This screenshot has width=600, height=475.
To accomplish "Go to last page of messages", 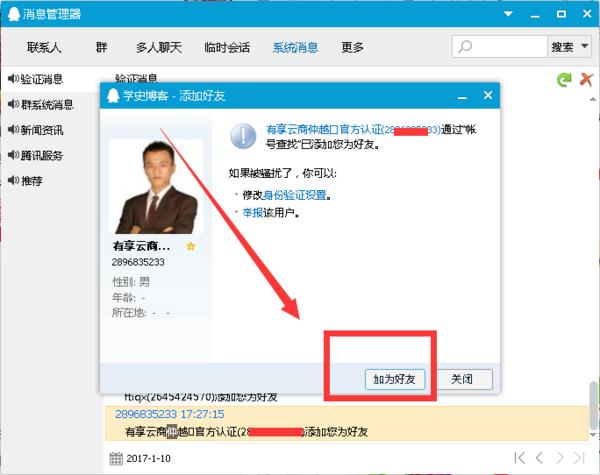I will tap(580, 458).
